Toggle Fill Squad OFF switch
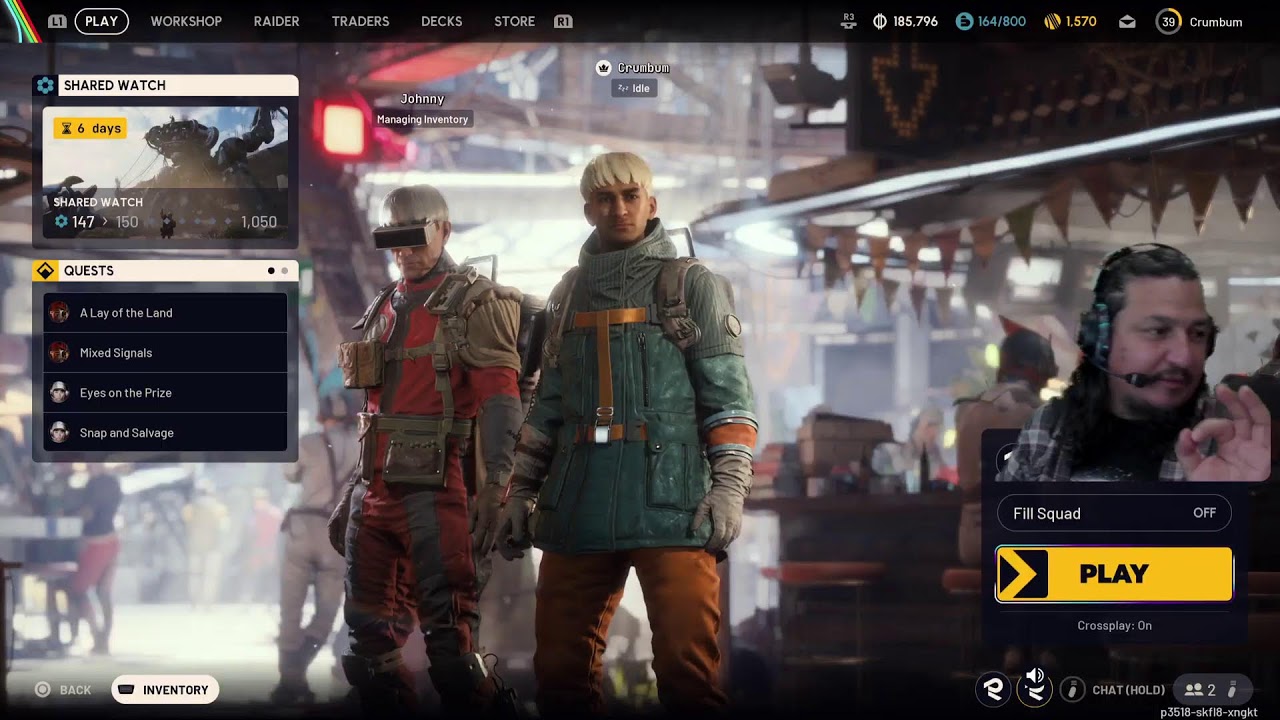Viewport: 1280px width, 720px height. 1114,513
